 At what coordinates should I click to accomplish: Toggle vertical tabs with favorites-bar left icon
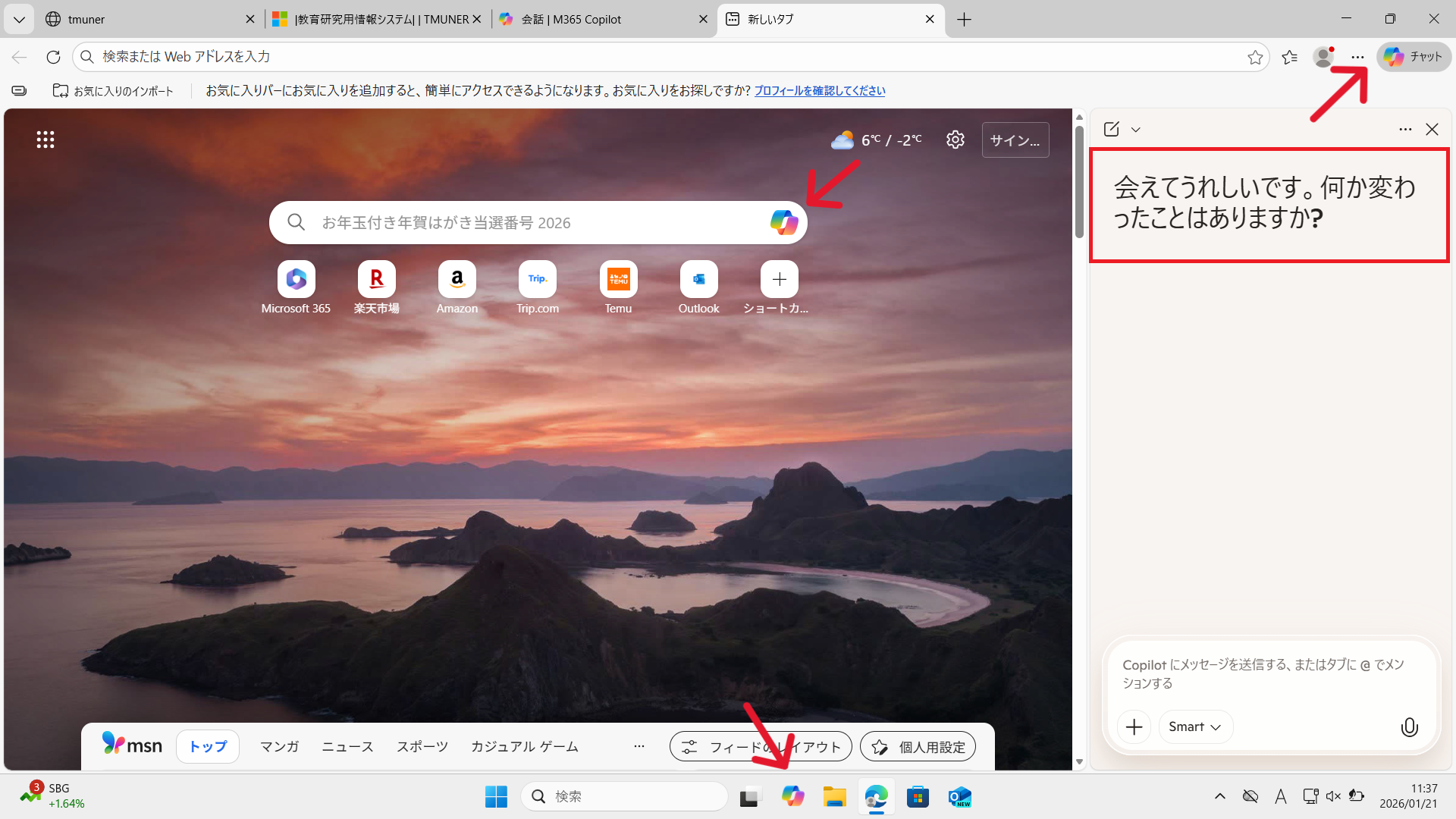click(x=19, y=91)
